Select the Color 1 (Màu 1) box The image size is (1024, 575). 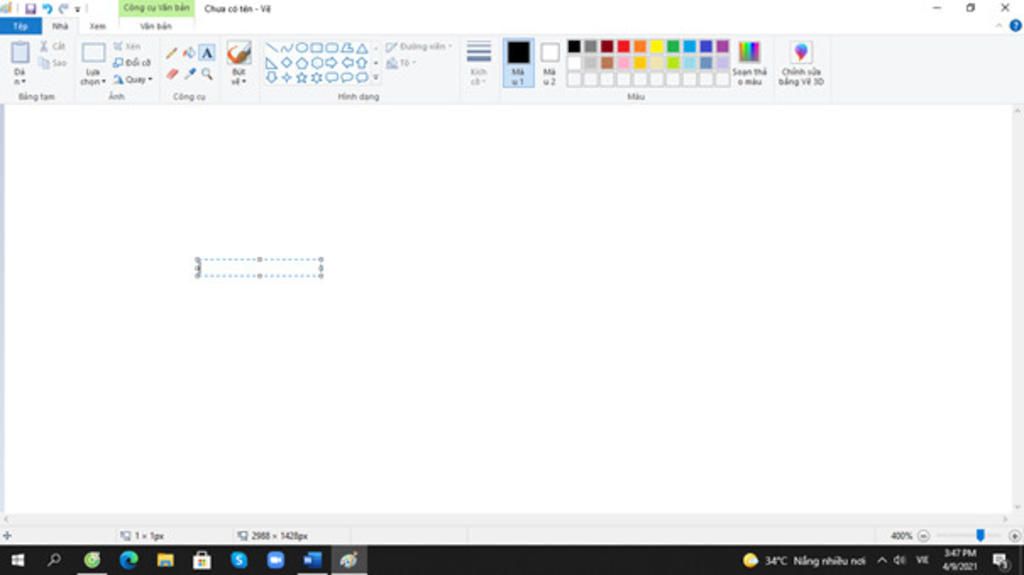518,63
